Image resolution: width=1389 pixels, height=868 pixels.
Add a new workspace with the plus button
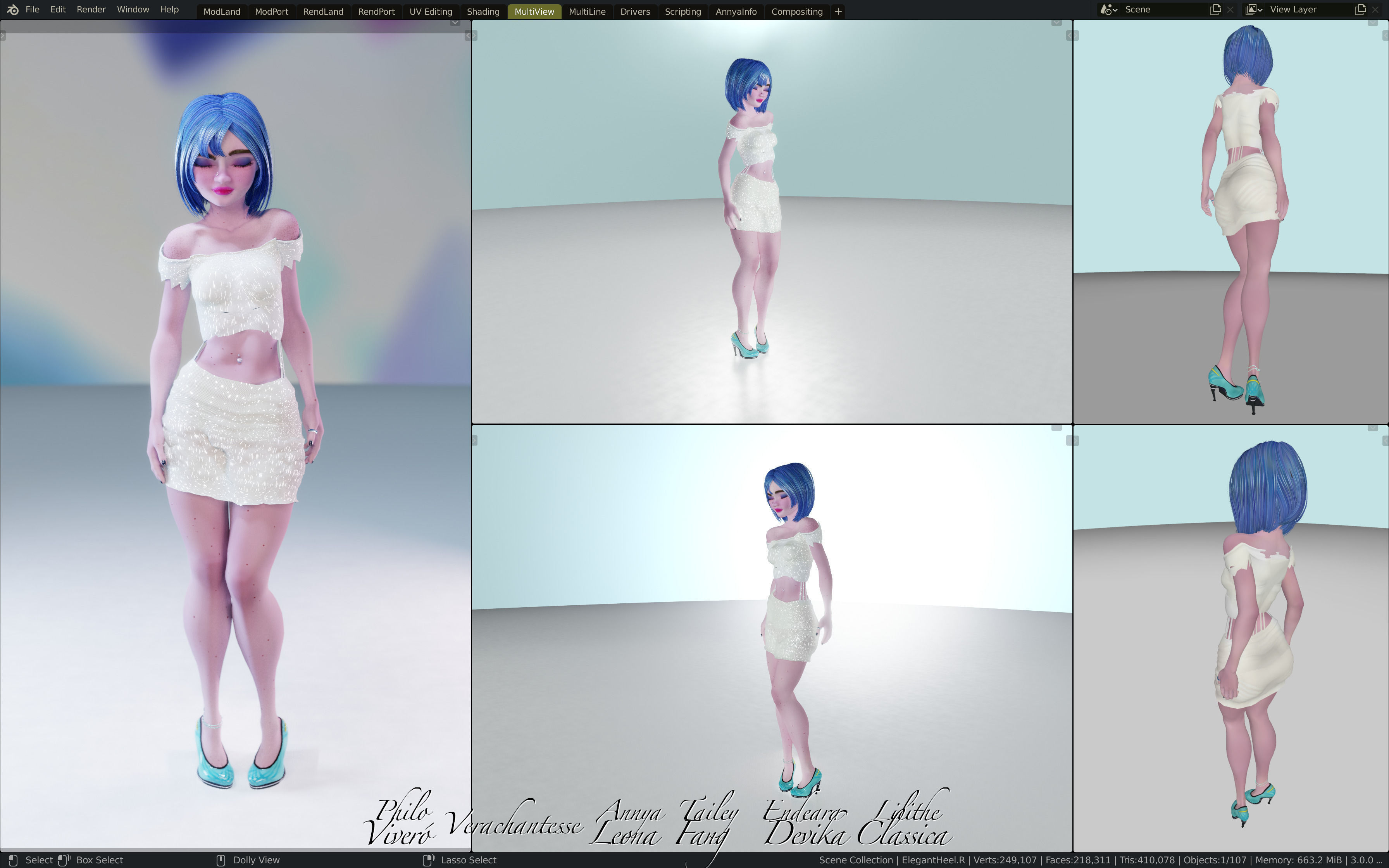coord(838,12)
